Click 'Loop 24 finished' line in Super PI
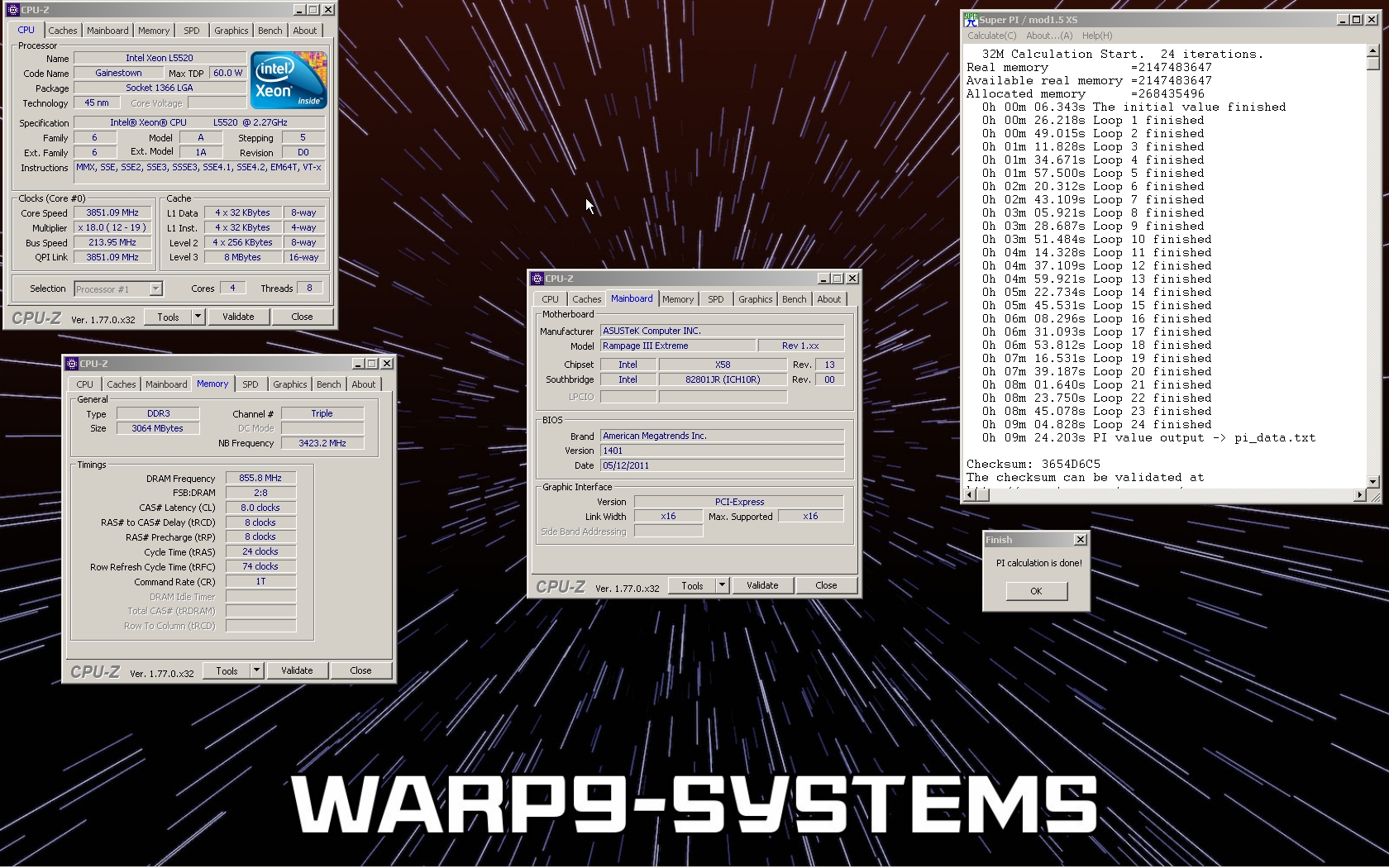 1097,425
